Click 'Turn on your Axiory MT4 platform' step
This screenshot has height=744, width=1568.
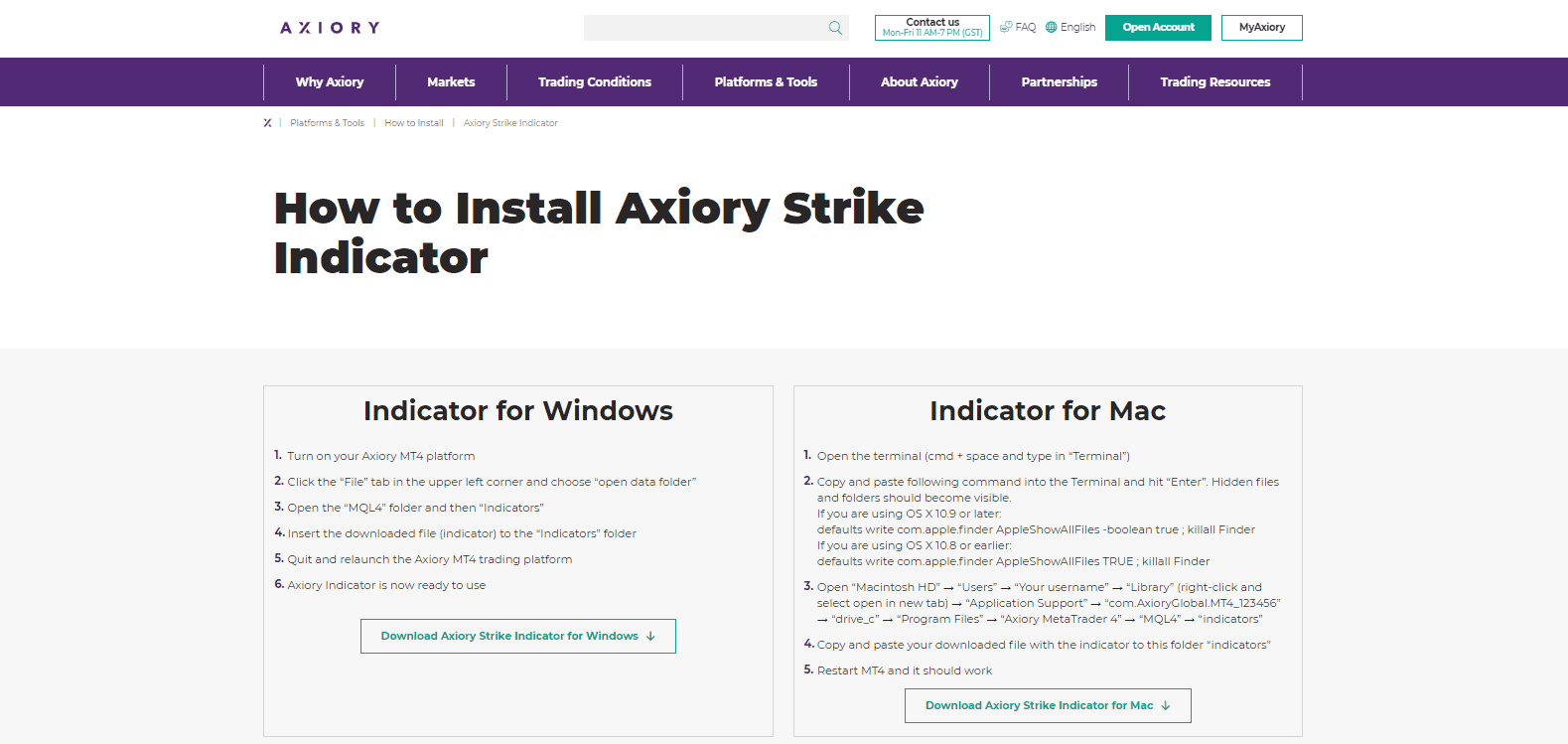[381, 457]
